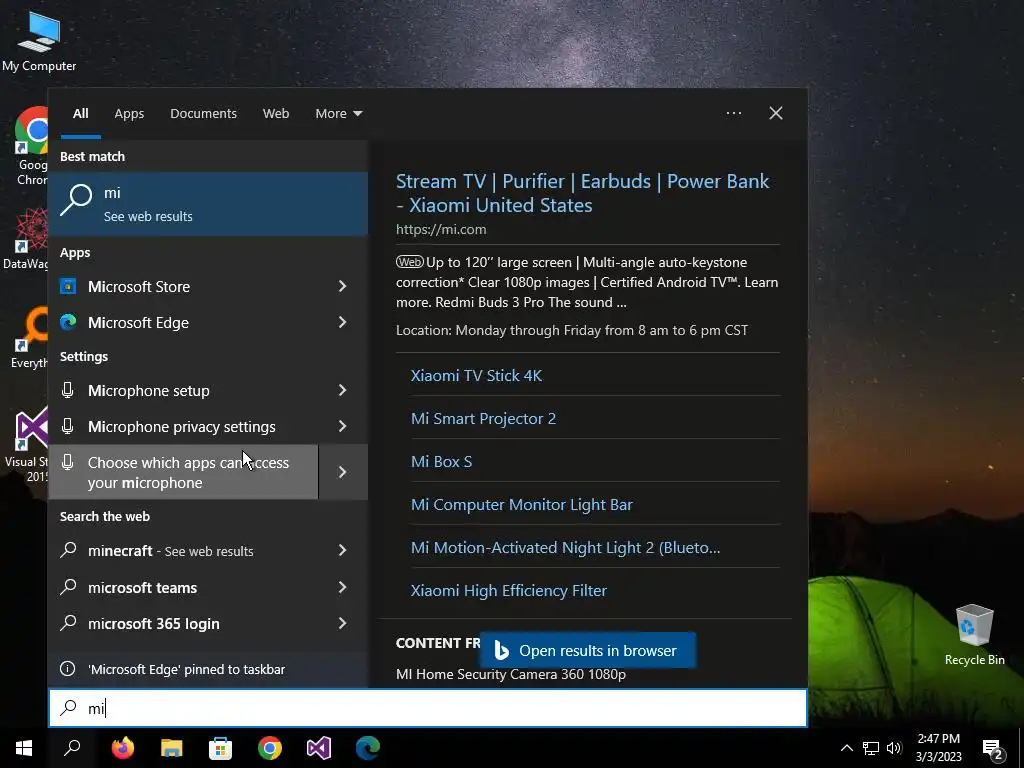Click the taskbar search magnifier icon
Image resolution: width=1024 pixels, height=768 pixels.
pyautogui.click(x=72, y=748)
